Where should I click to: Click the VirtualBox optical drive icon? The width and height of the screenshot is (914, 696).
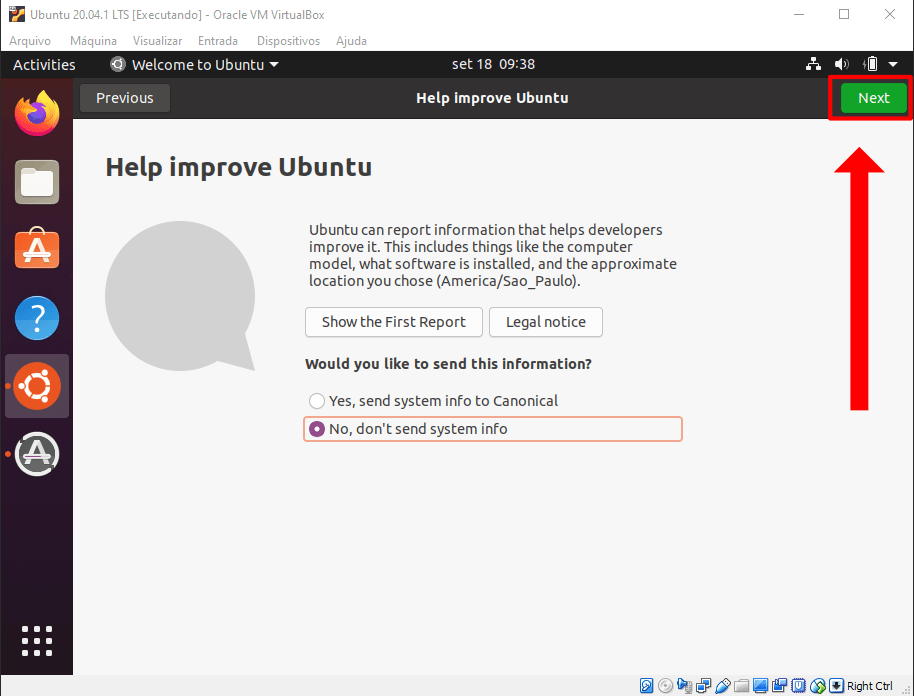[x=665, y=686]
